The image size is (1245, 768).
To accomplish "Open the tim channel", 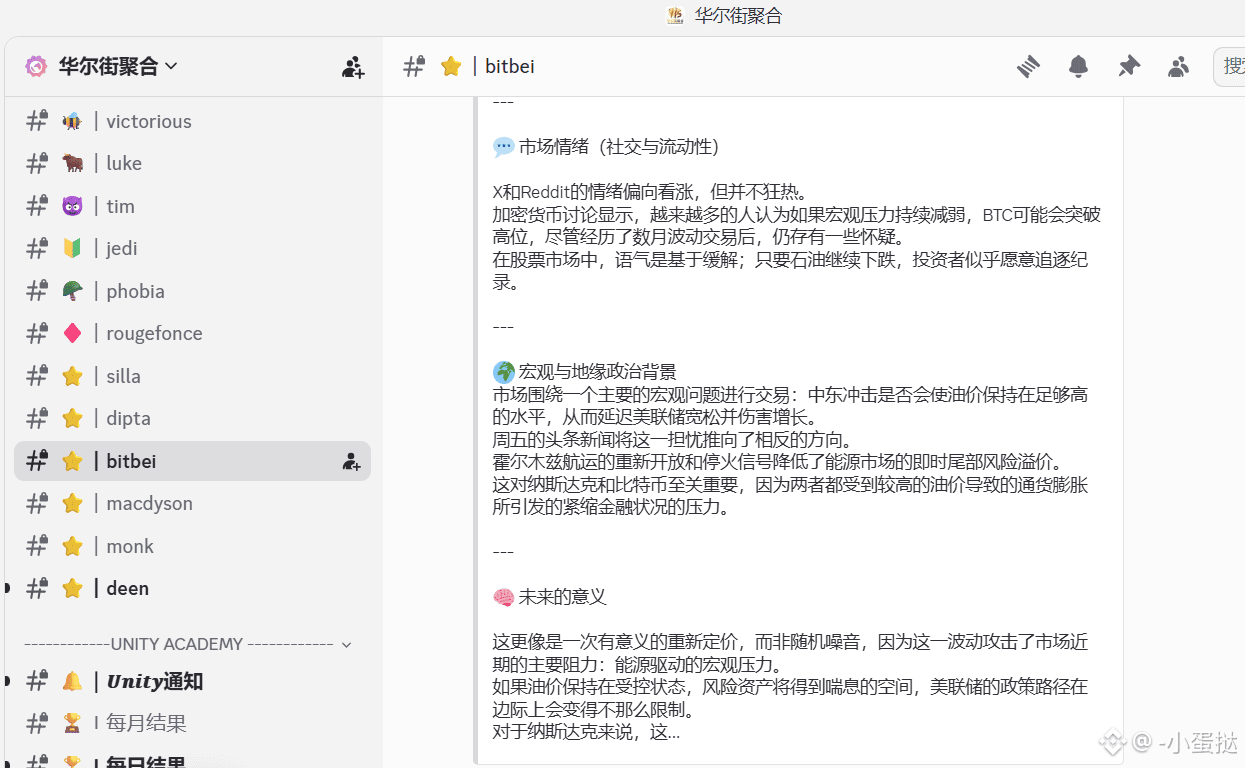I will point(192,206).
